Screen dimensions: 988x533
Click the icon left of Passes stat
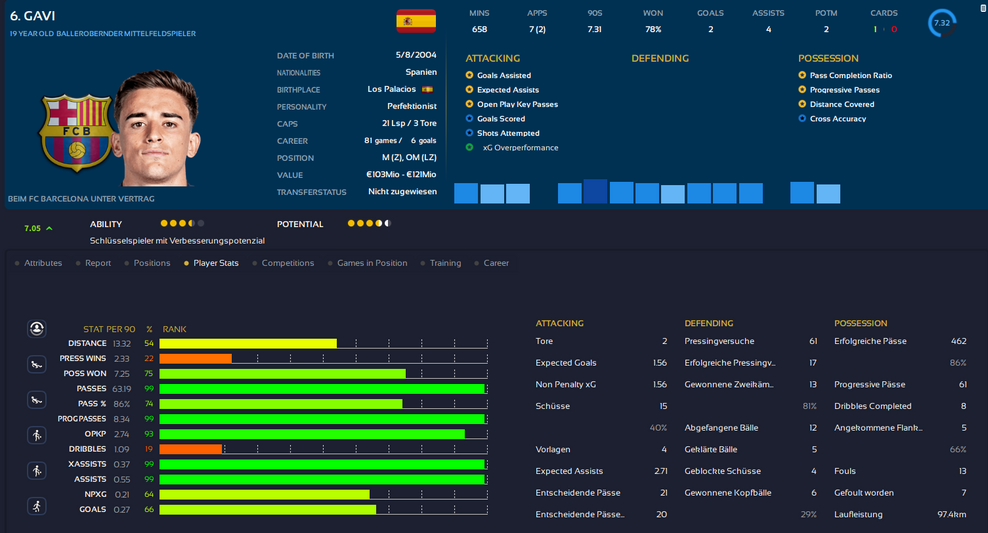point(37,400)
